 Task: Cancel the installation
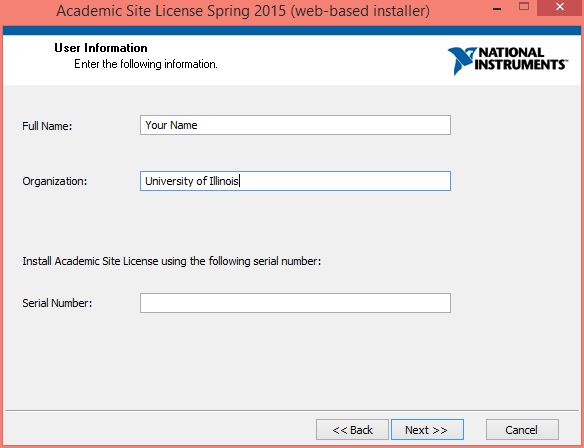click(x=522, y=430)
